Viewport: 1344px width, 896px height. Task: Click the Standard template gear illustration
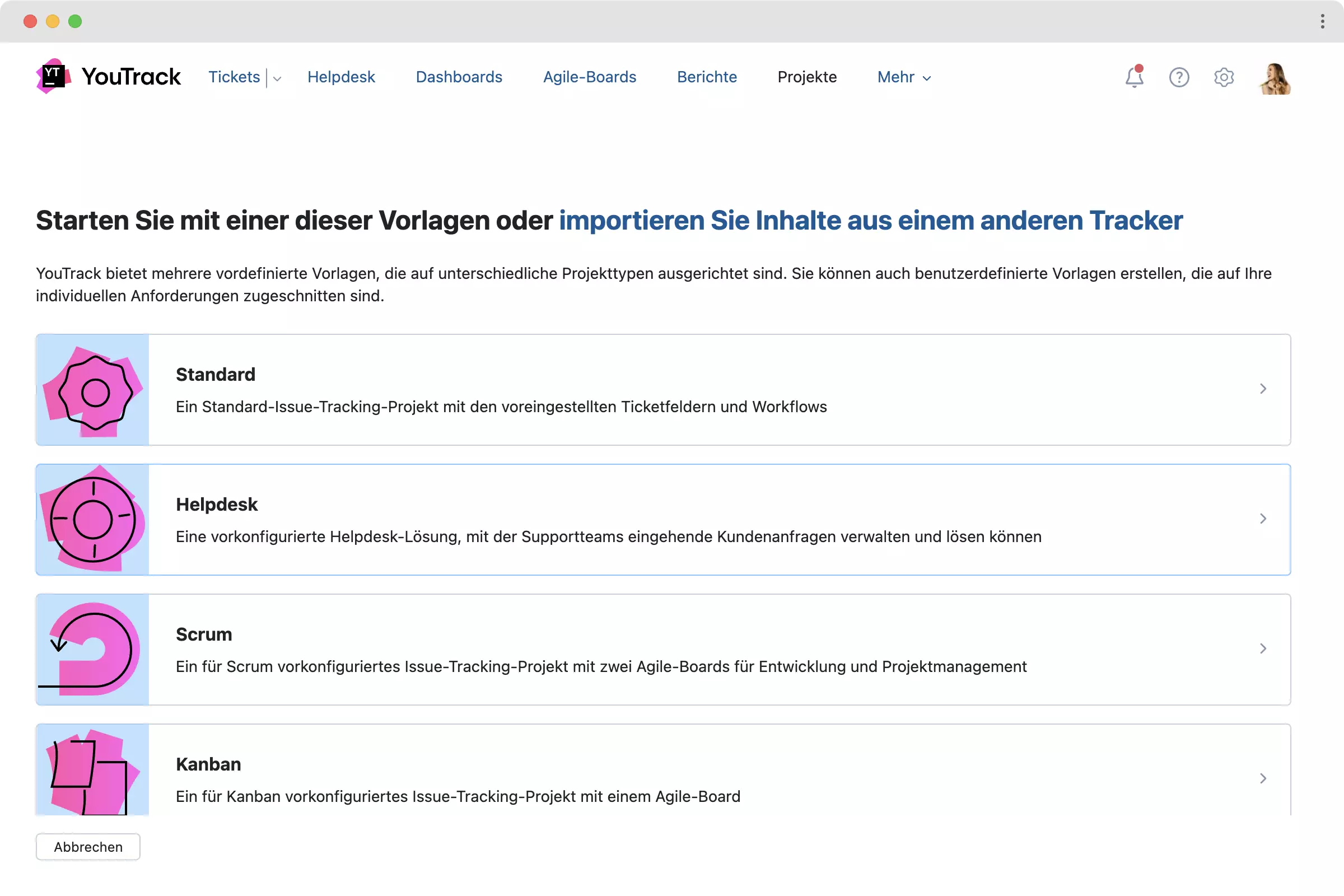click(92, 390)
